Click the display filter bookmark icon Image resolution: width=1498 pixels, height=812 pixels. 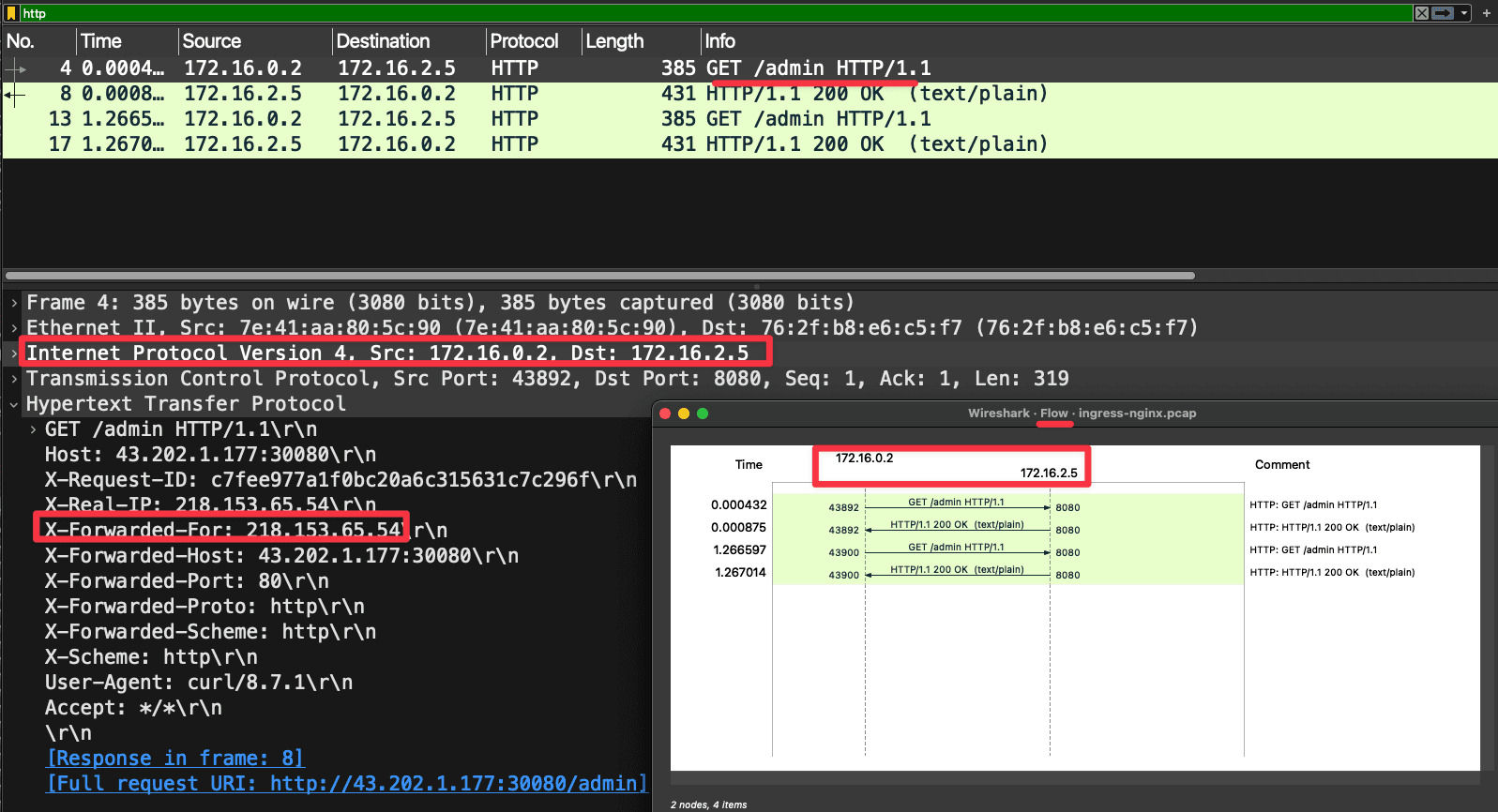(11, 13)
